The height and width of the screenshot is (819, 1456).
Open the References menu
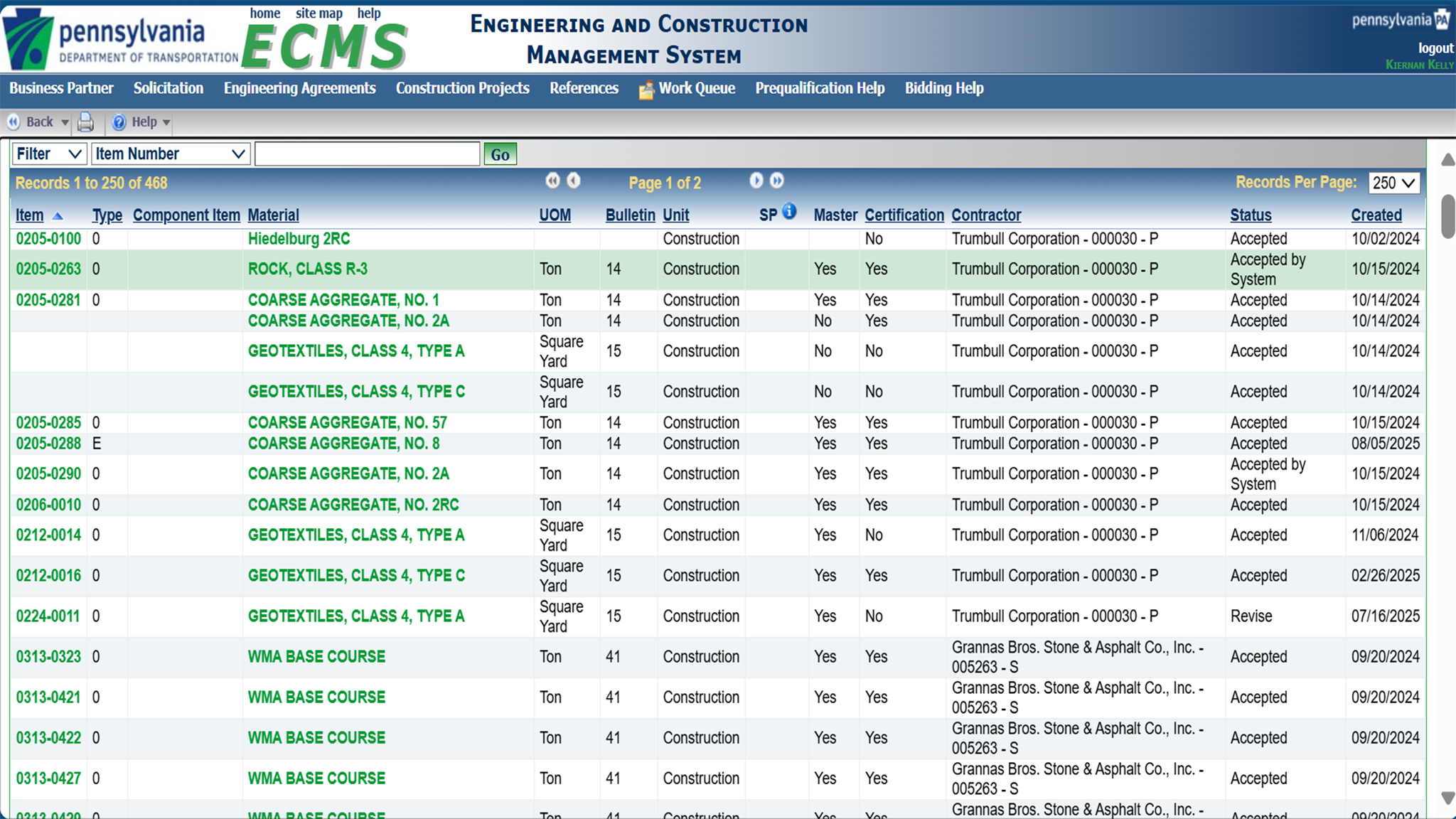click(584, 88)
